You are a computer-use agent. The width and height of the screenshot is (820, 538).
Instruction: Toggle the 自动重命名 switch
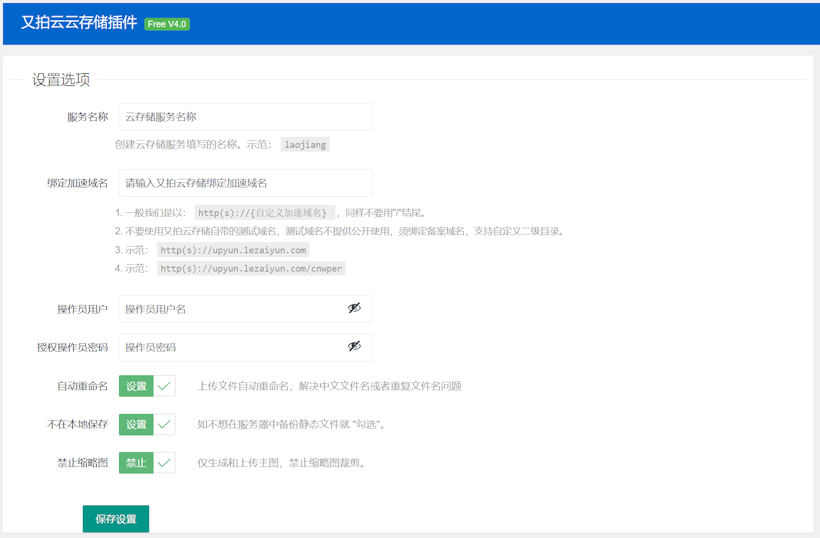(147, 386)
